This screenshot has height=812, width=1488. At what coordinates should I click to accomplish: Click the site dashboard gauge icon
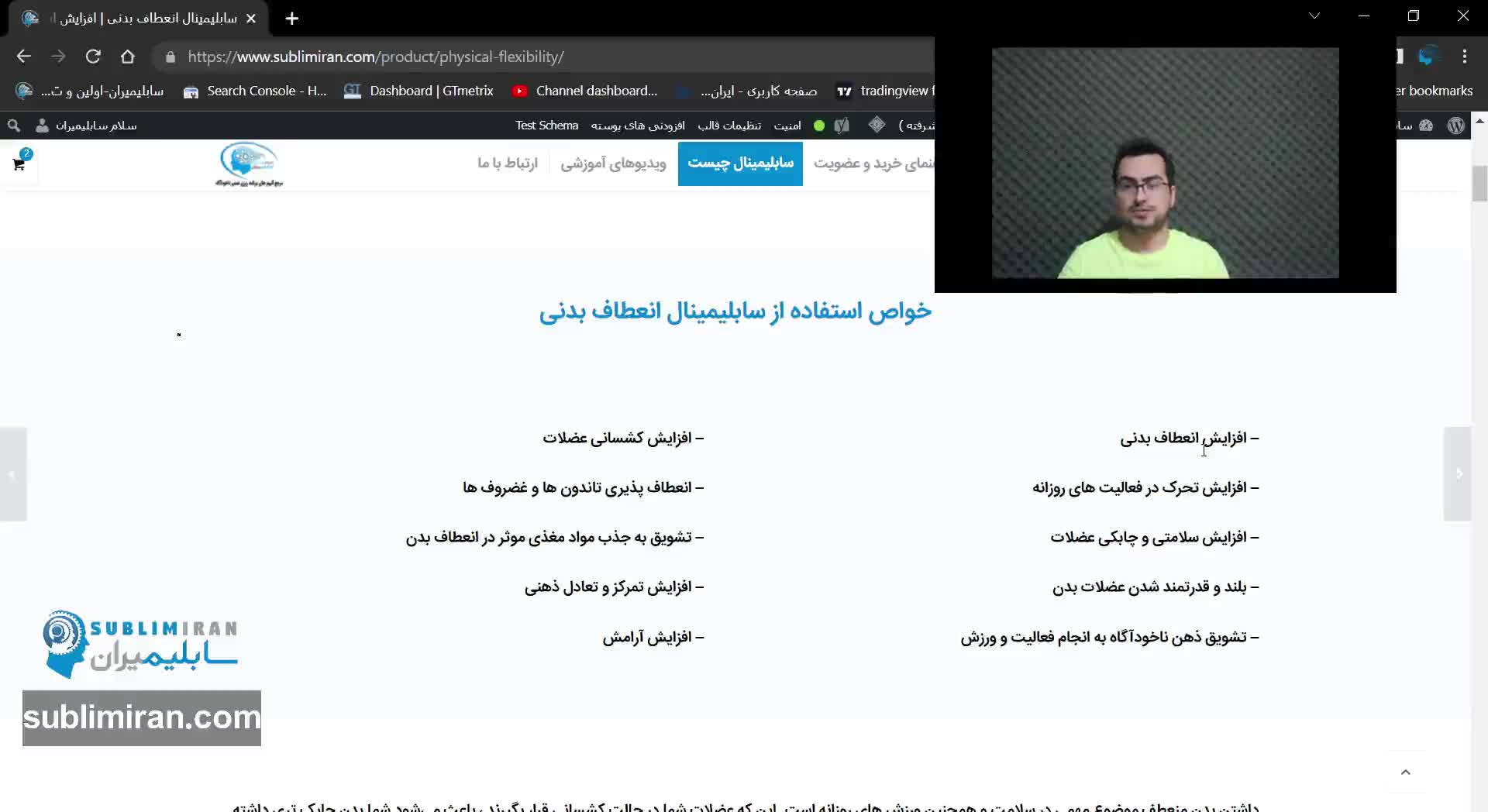tap(1426, 126)
